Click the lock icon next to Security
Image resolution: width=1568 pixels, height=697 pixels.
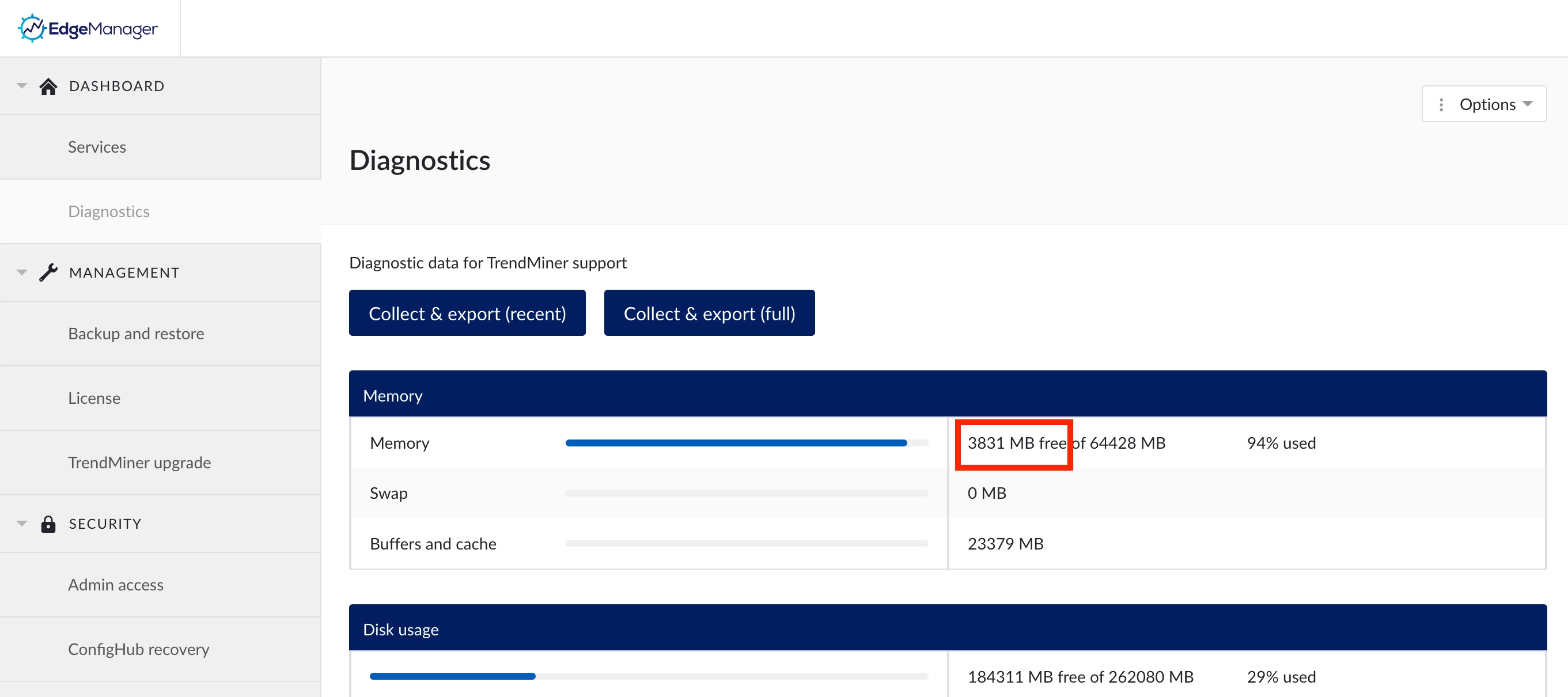pos(48,524)
